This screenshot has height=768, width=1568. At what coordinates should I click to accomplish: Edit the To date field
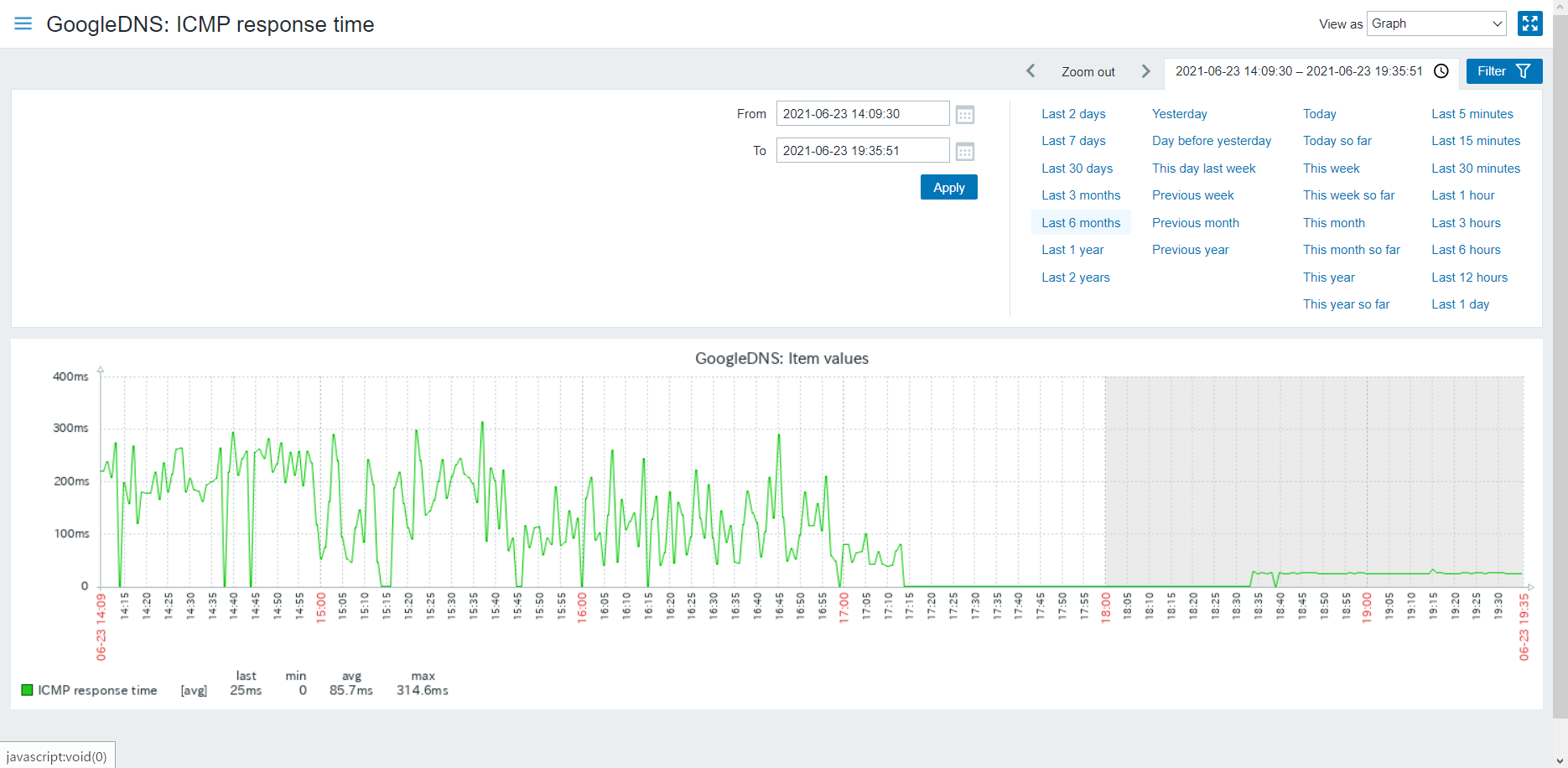point(863,151)
